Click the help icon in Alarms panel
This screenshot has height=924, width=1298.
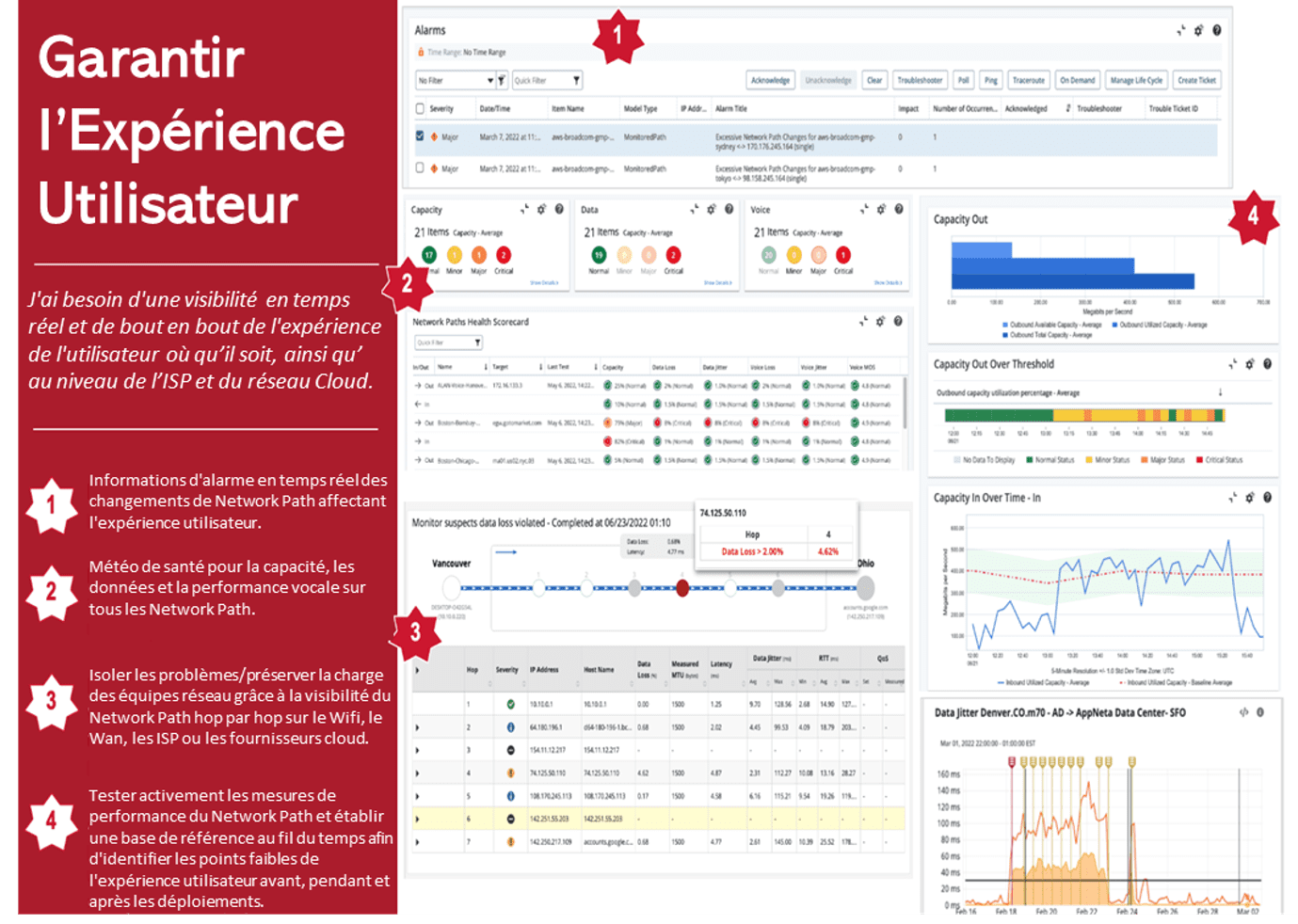click(1216, 31)
